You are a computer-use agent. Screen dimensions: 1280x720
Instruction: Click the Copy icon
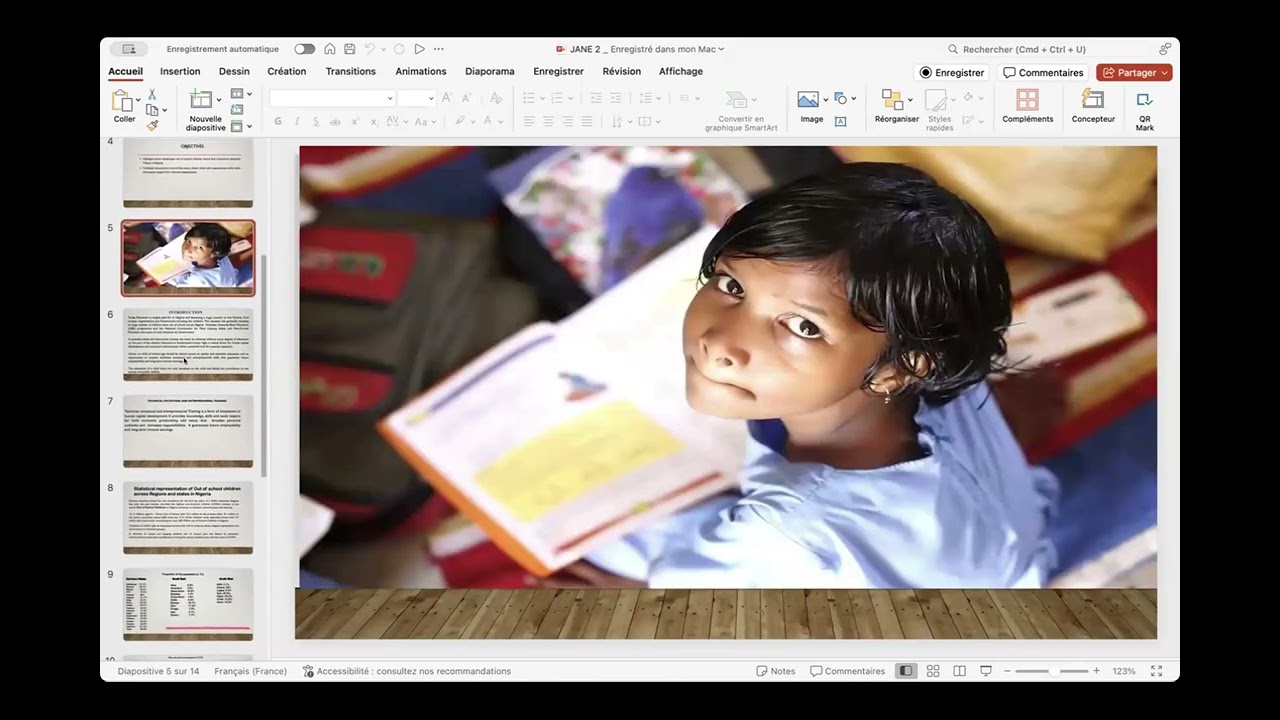(152, 110)
